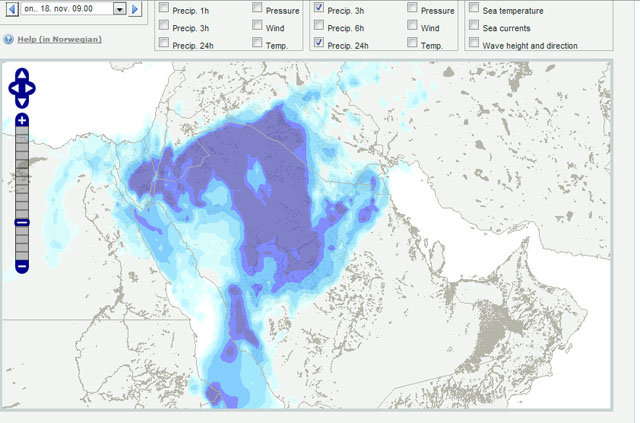Screen dimensions: 640x423
Task: Enable Wind in first panel
Action: (257, 25)
